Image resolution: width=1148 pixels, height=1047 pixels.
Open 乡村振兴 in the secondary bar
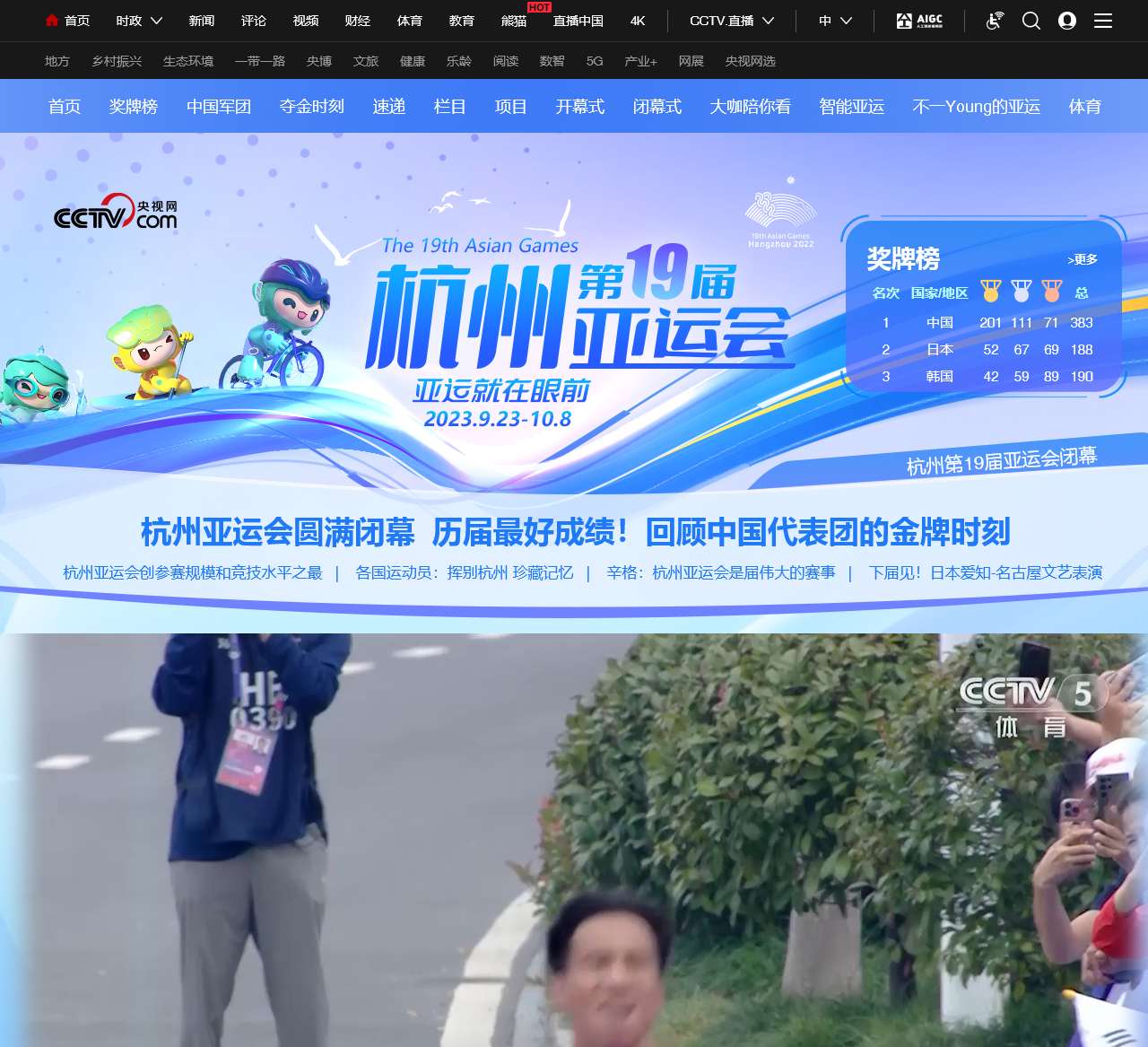117,61
